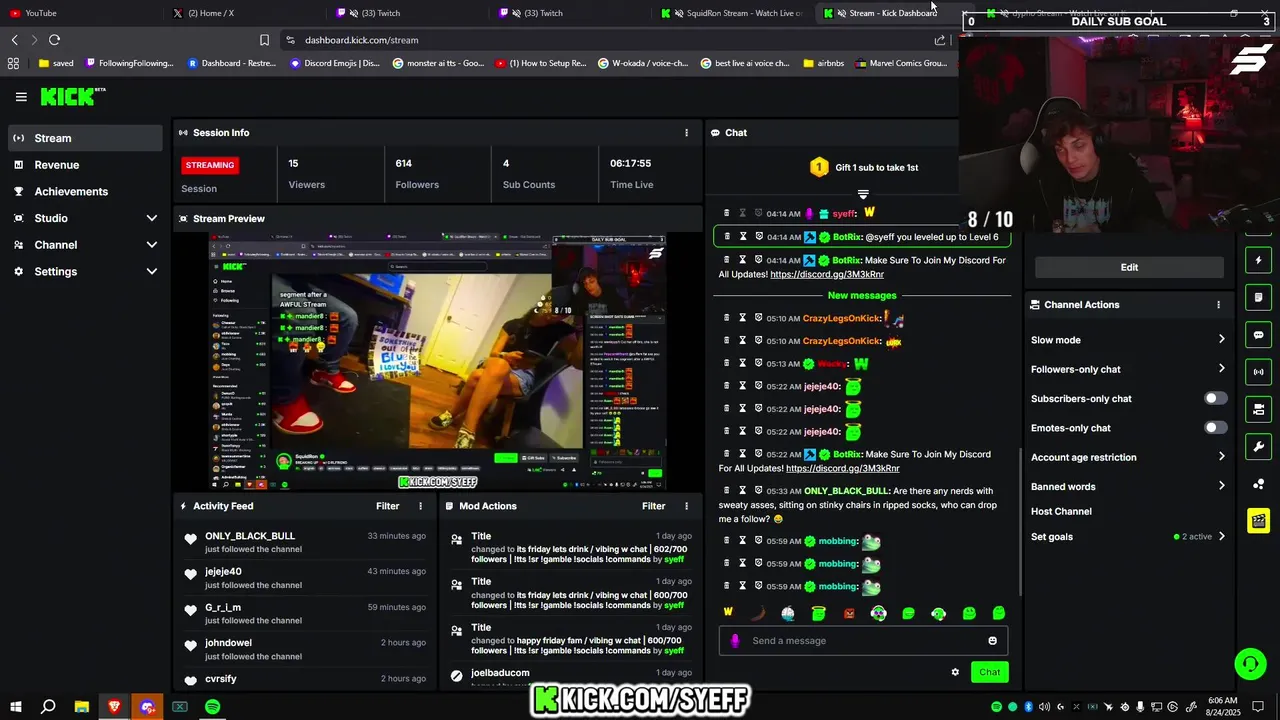
Task: Click jejeje40 in Activity Feed
Action: 223,572
